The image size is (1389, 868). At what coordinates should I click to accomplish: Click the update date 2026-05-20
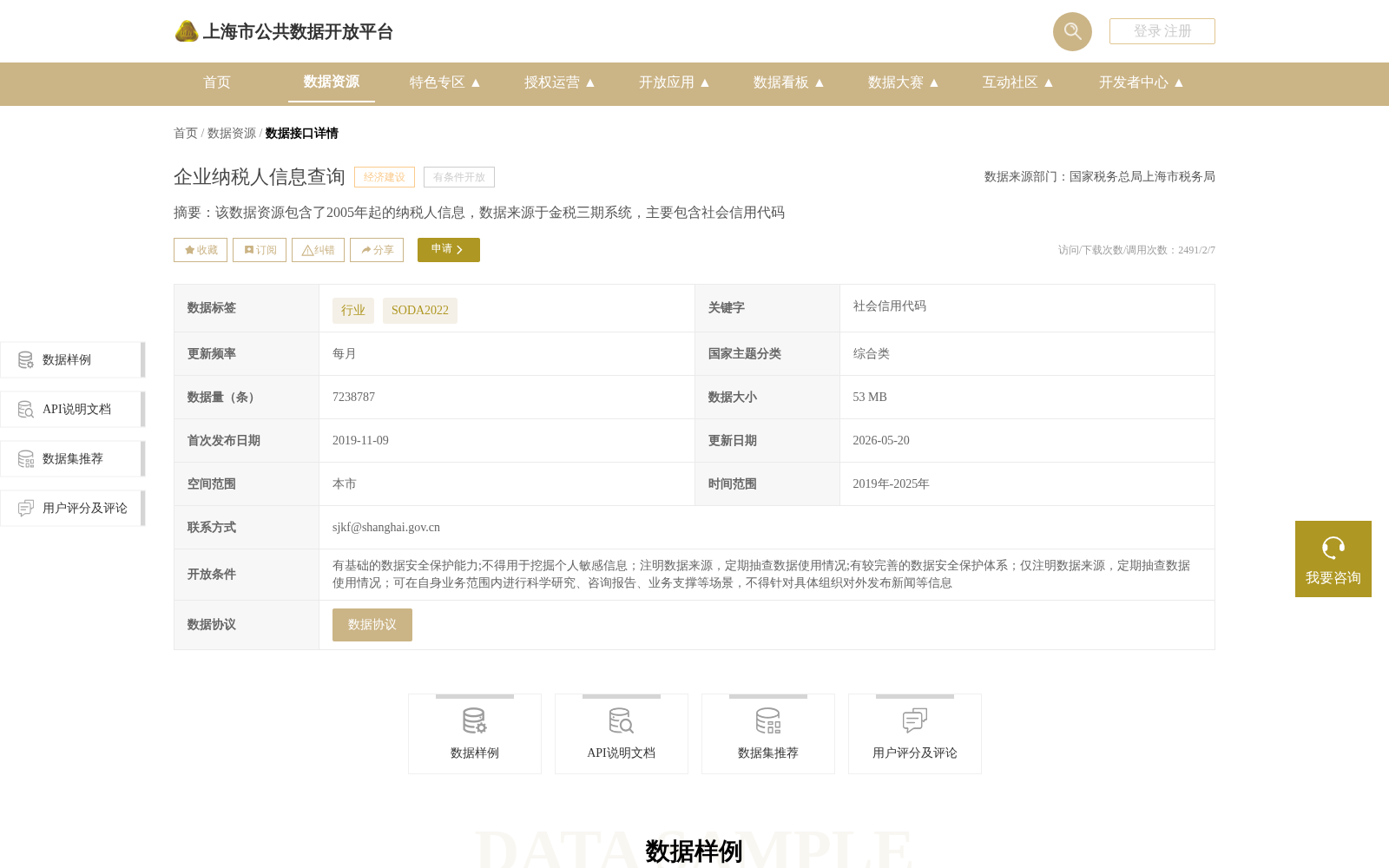point(881,441)
